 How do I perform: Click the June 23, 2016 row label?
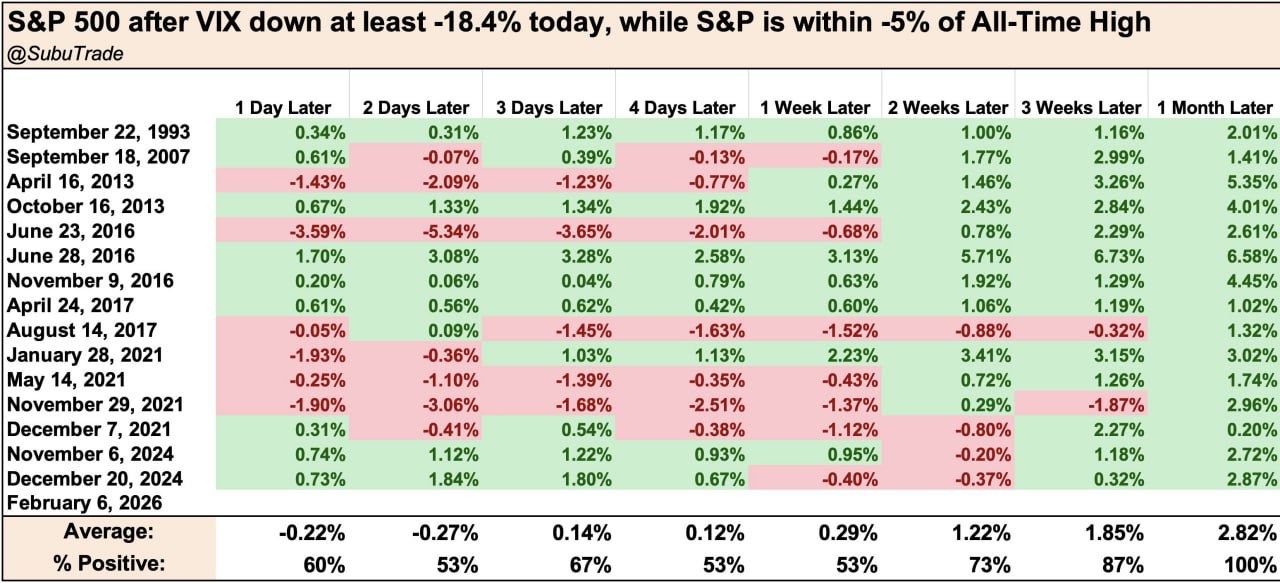pos(71,231)
